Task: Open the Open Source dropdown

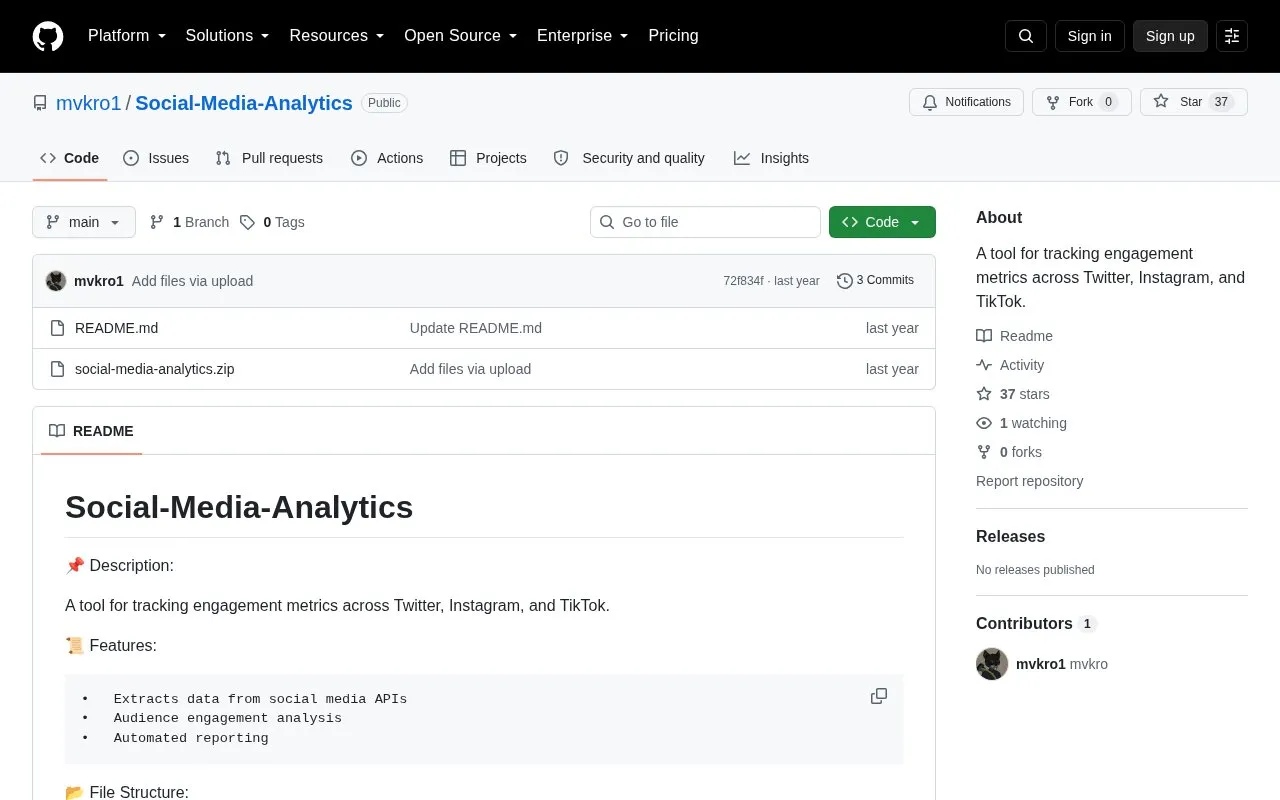Action: [x=461, y=36]
